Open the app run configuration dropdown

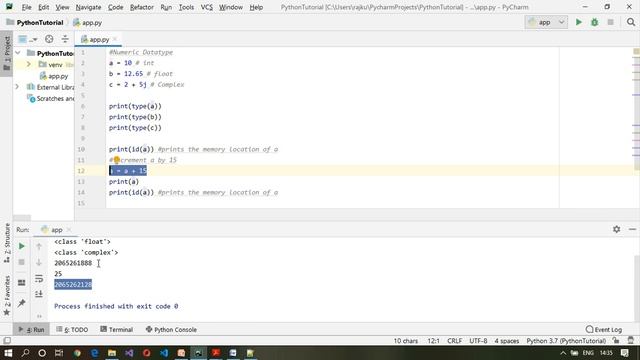[546, 22]
